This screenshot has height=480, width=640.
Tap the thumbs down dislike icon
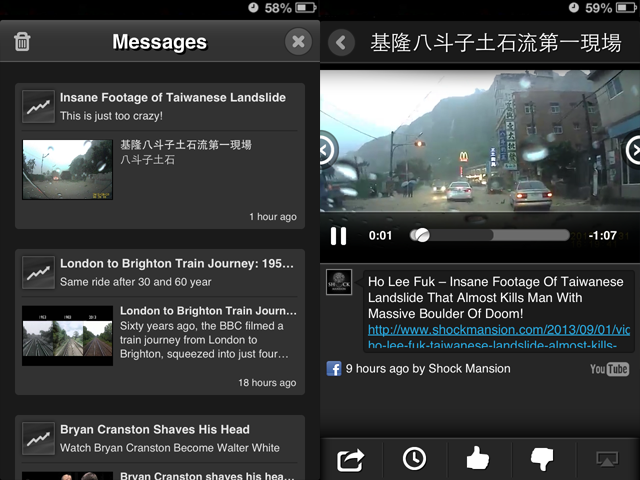tap(542, 460)
